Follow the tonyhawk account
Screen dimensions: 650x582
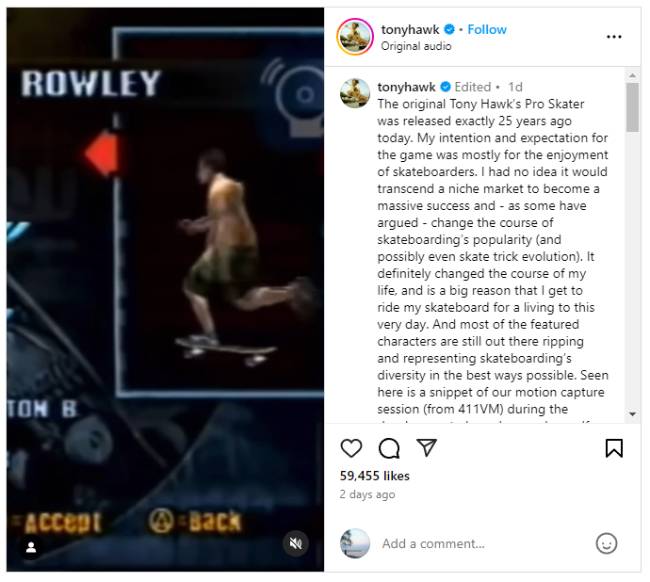tap(487, 29)
